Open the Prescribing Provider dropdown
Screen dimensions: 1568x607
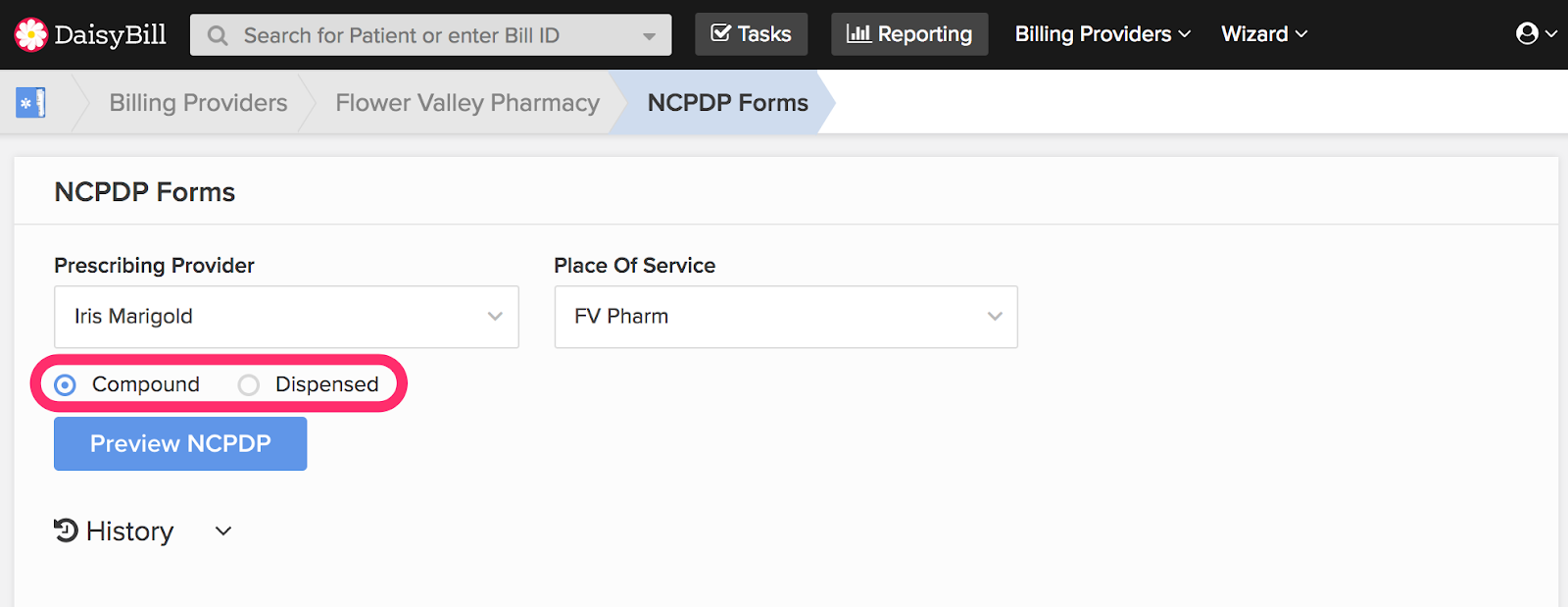click(x=286, y=317)
